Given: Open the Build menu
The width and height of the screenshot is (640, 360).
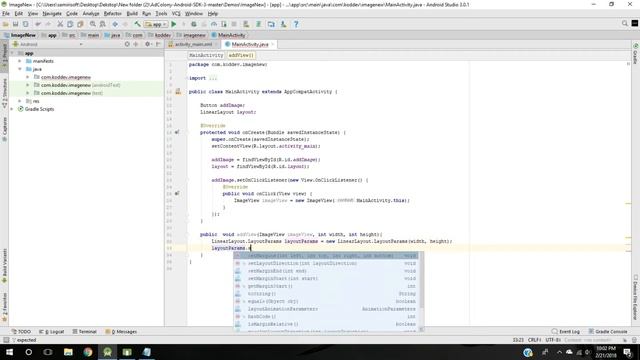Looking at the screenshot, I should click(x=132, y=13).
